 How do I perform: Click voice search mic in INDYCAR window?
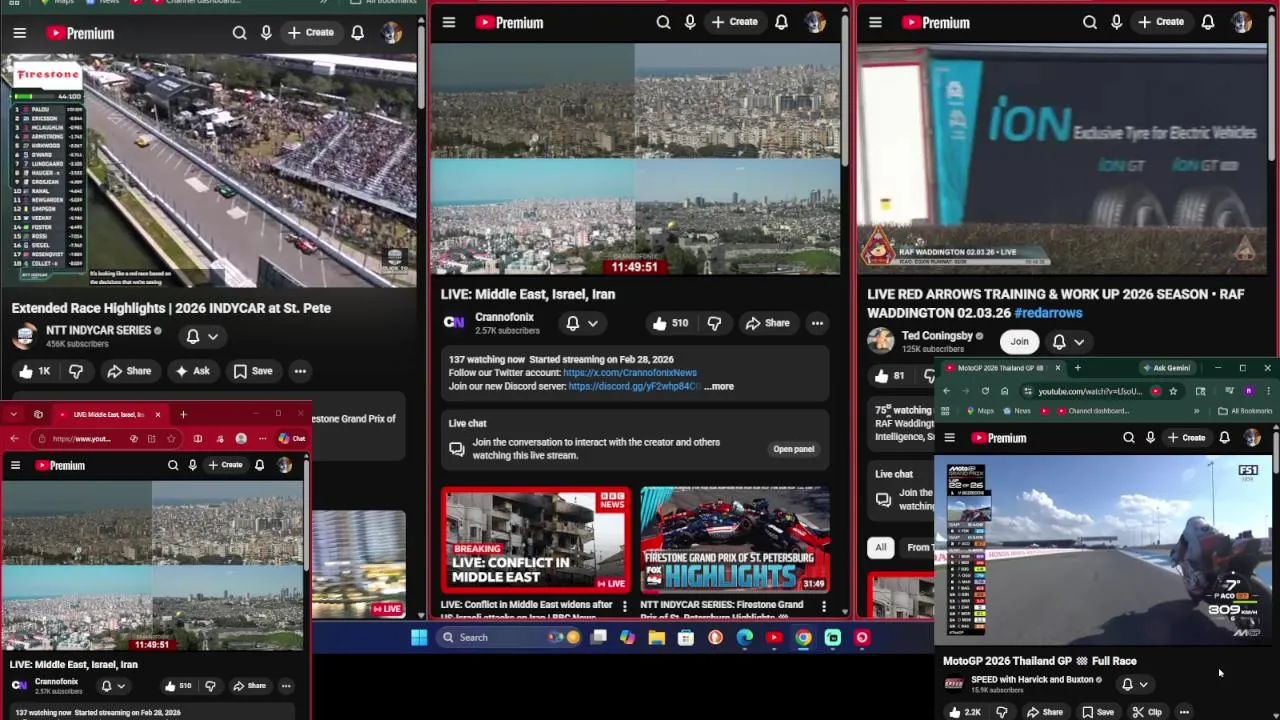[266, 33]
